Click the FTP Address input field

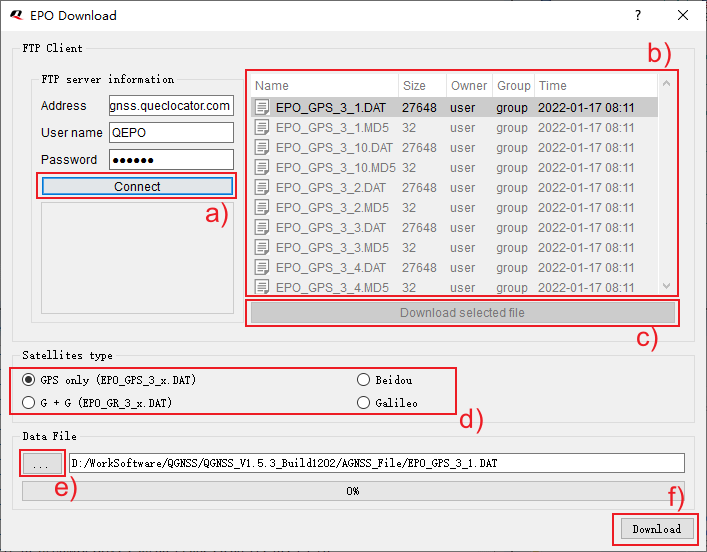(170, 106)
